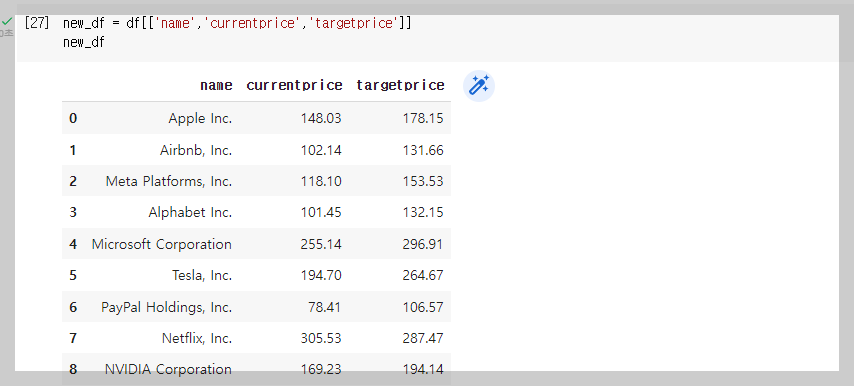
Task: Click Alphabet's target price 132.15
Action: [x=423, y=212]
